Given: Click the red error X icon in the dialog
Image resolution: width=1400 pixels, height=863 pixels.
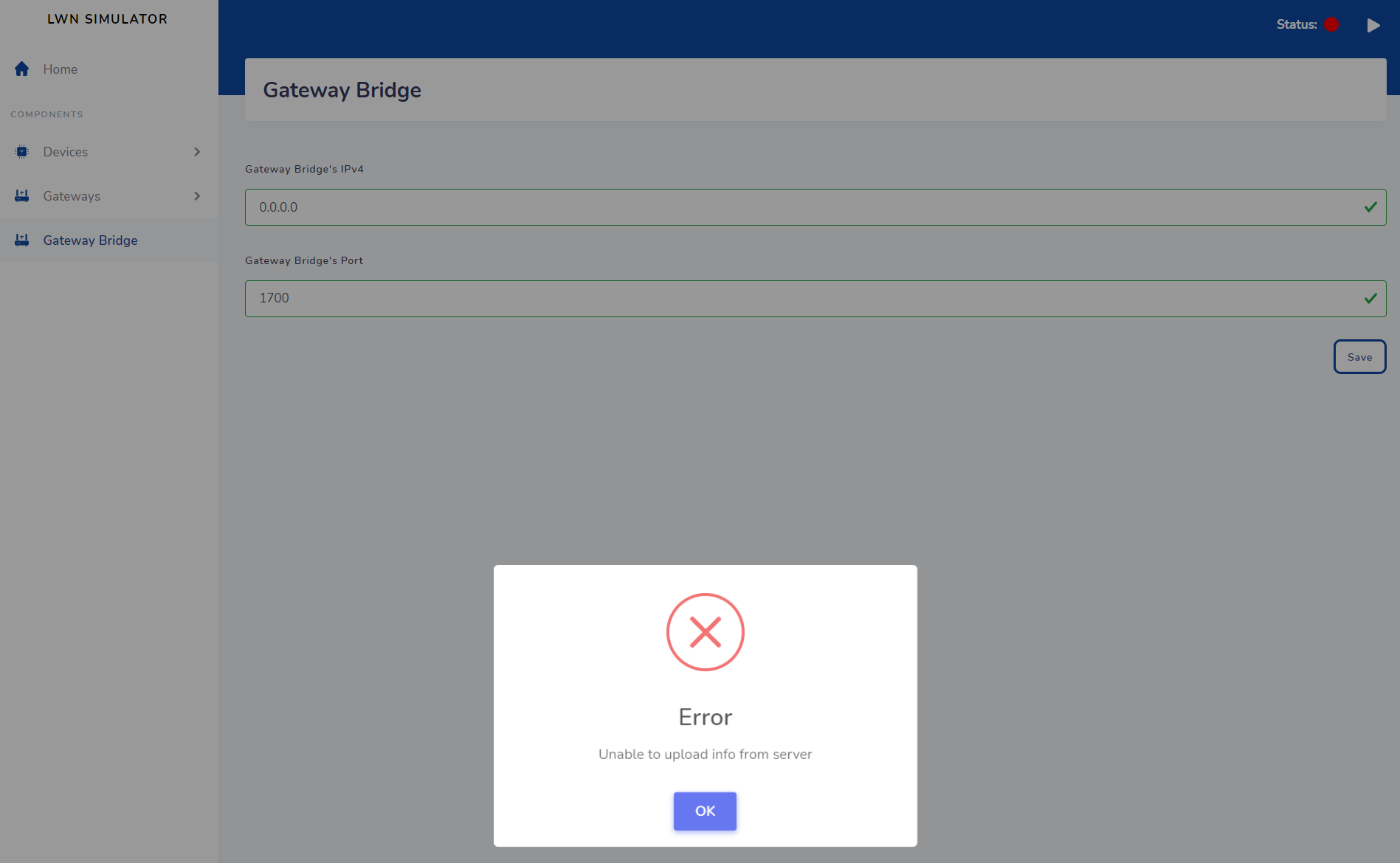Looking at the screenshot, I should pyautogui.click(x=705, y=631).
